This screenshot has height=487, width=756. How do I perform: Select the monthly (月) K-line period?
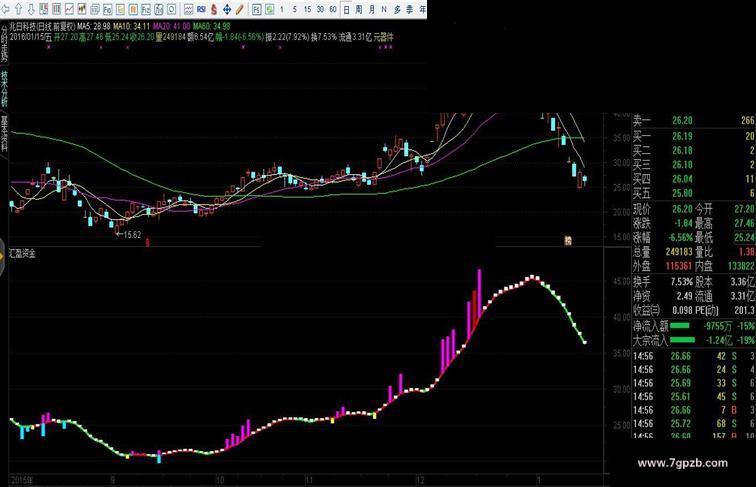pyautogui.click(x=372, y=9)
